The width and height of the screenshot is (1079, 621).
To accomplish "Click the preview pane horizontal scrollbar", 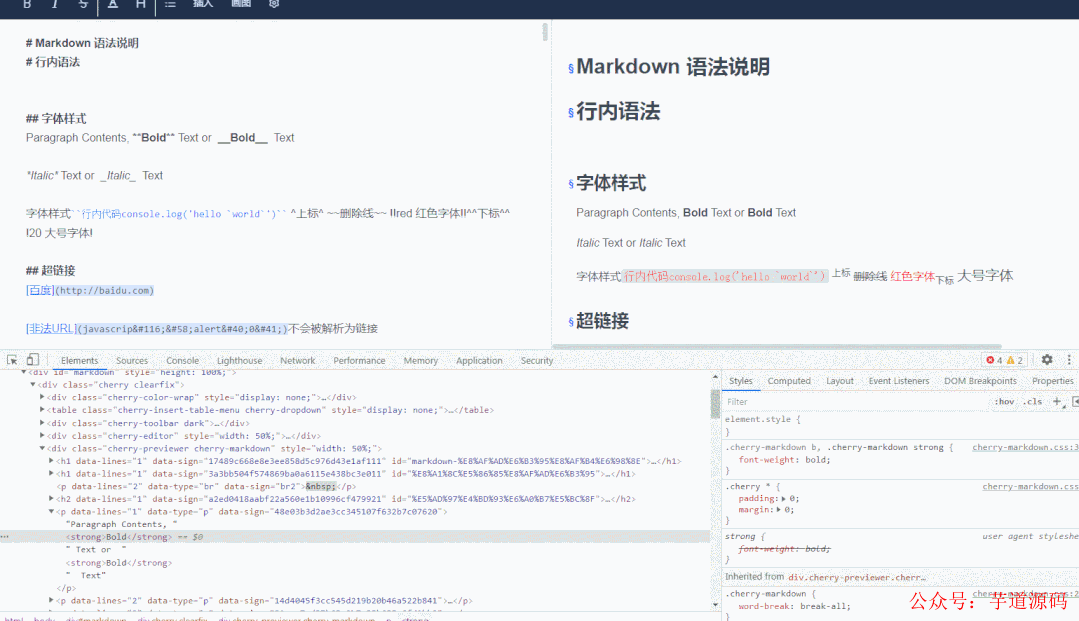I will (776, 346).
